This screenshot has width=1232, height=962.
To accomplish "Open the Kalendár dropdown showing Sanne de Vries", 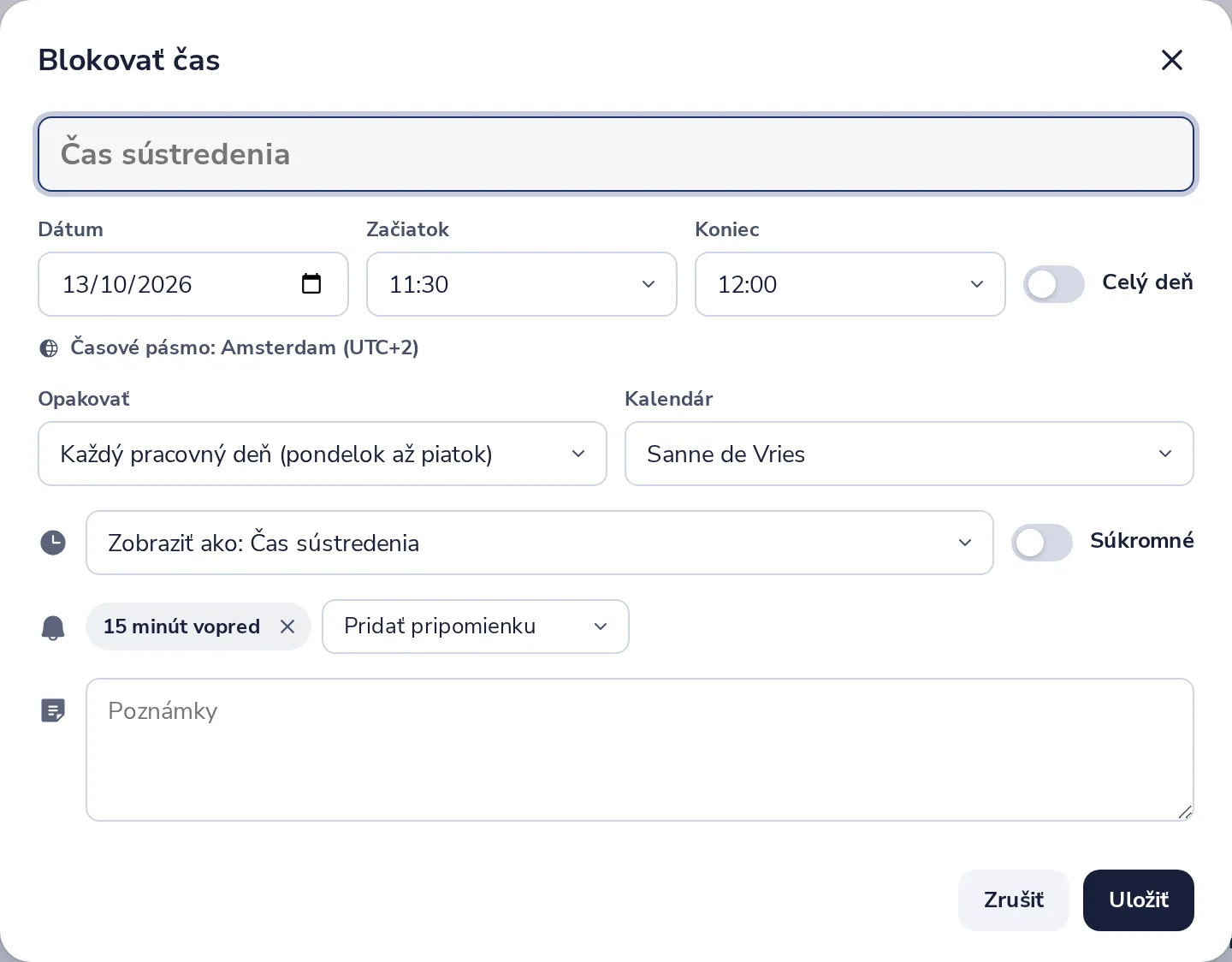I will pyautogui.click(x=909, y=454).
